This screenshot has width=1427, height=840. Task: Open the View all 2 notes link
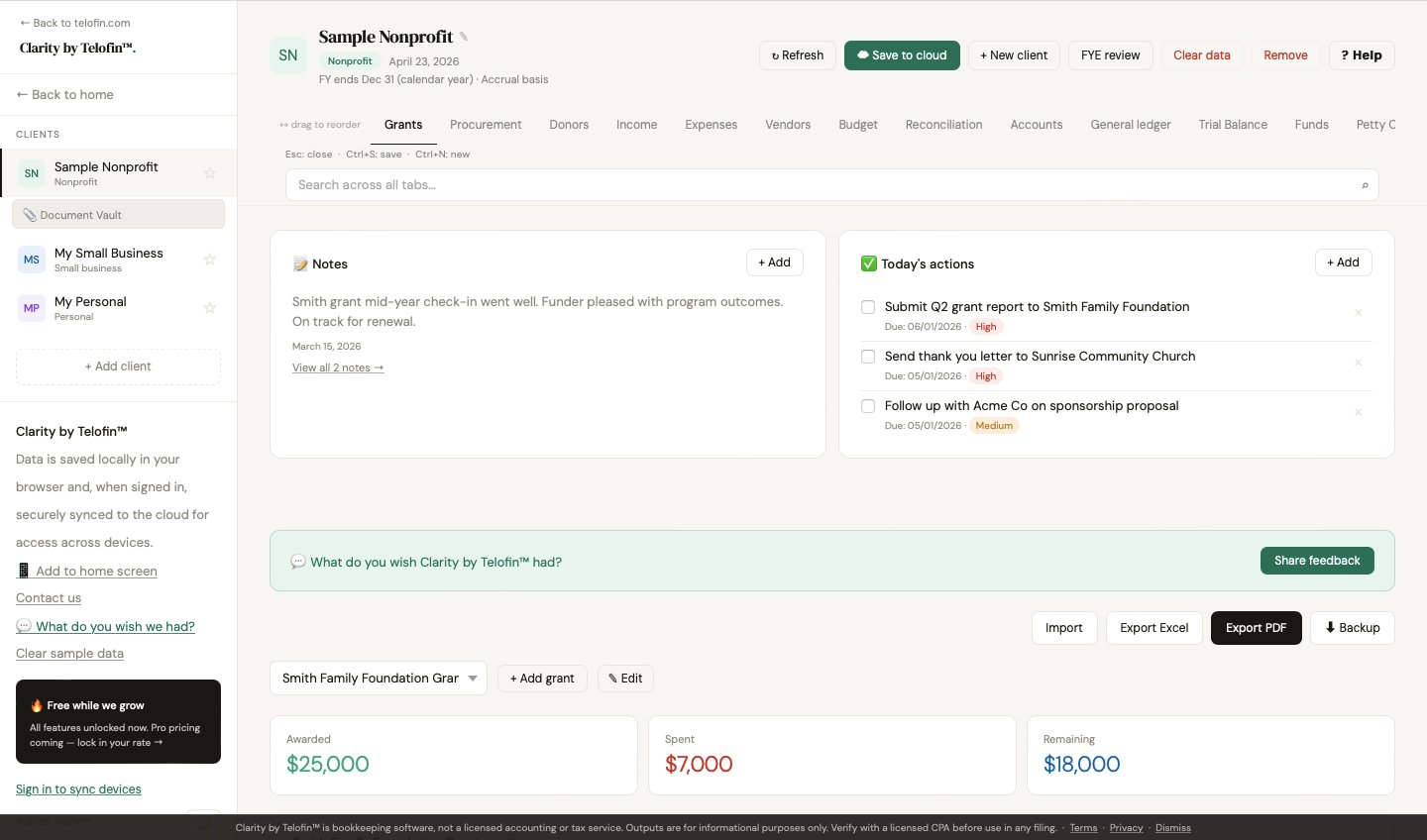pyautogui.click(x=337, y=367)
